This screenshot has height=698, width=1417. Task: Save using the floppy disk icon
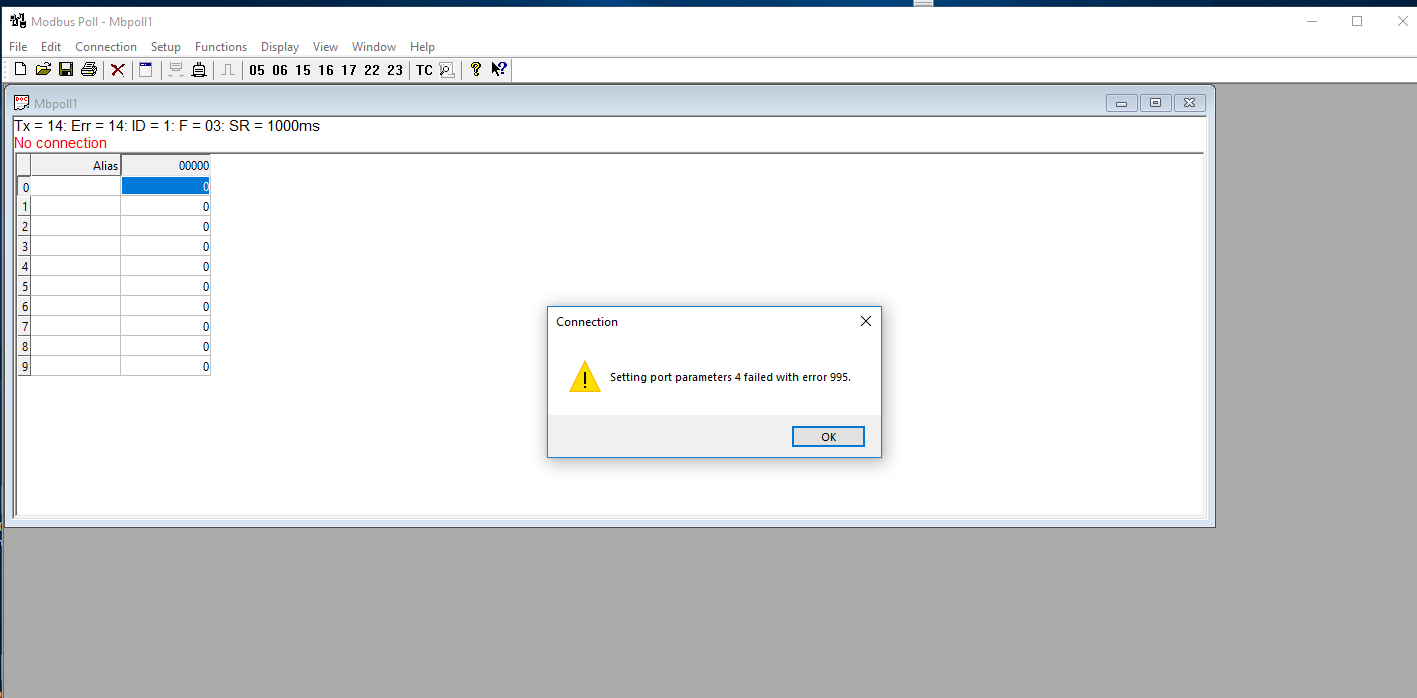[x=66, y=70]
